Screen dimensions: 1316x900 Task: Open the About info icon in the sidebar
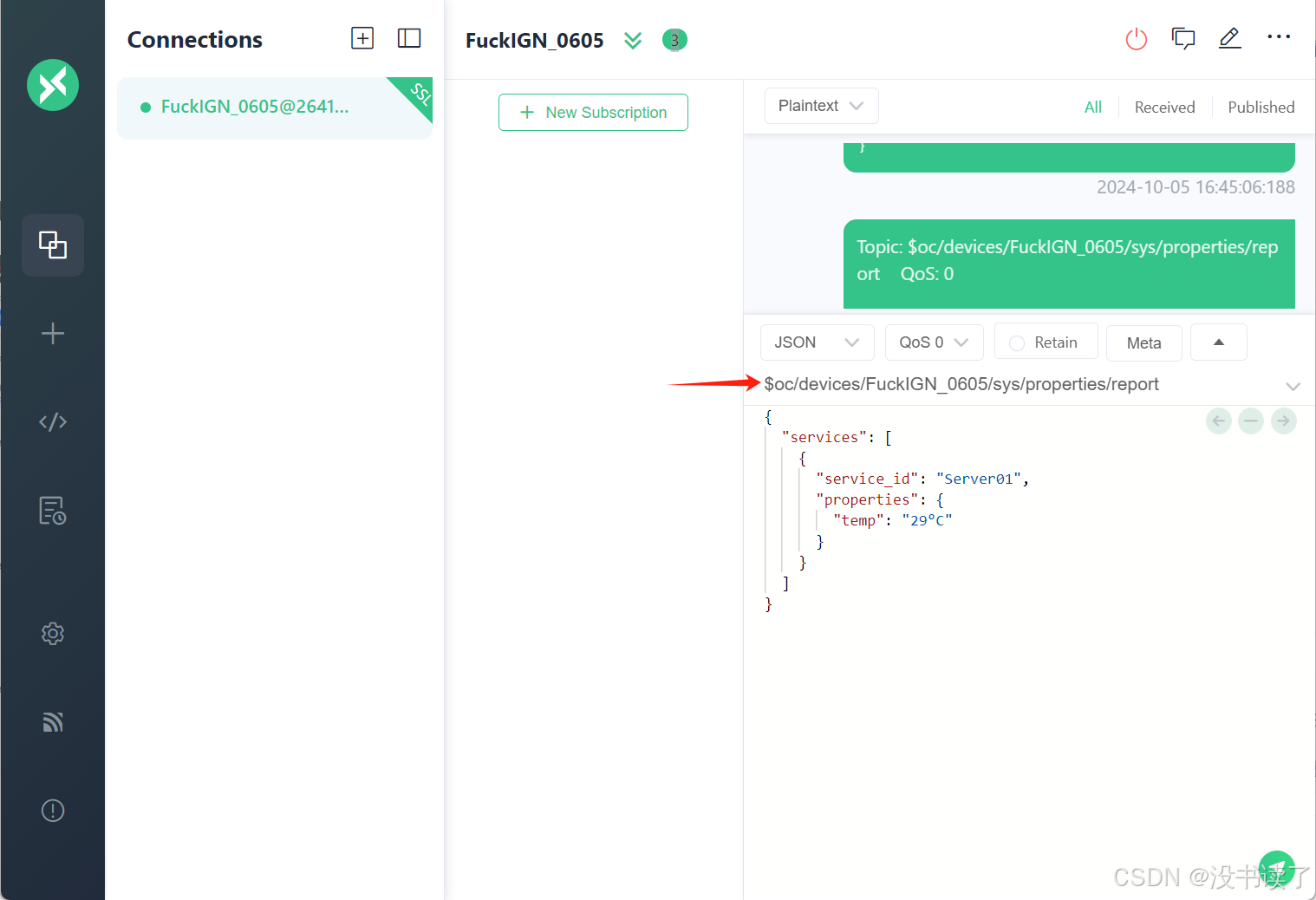[53, 811]
